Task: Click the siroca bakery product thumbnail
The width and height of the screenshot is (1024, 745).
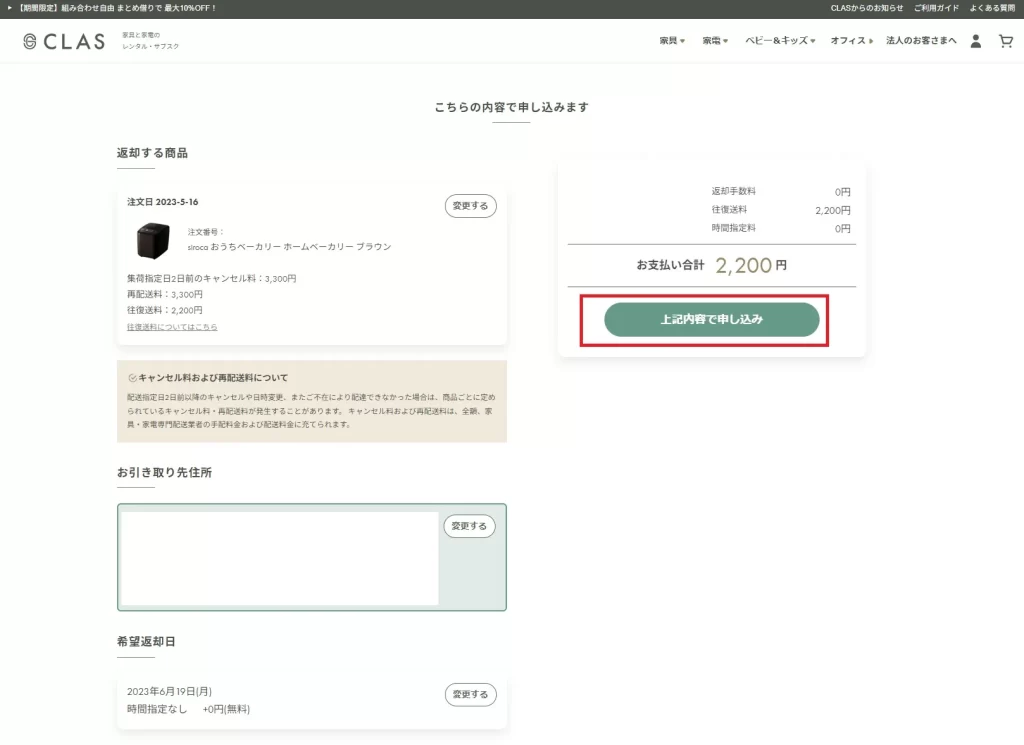Action: point(153,240)
